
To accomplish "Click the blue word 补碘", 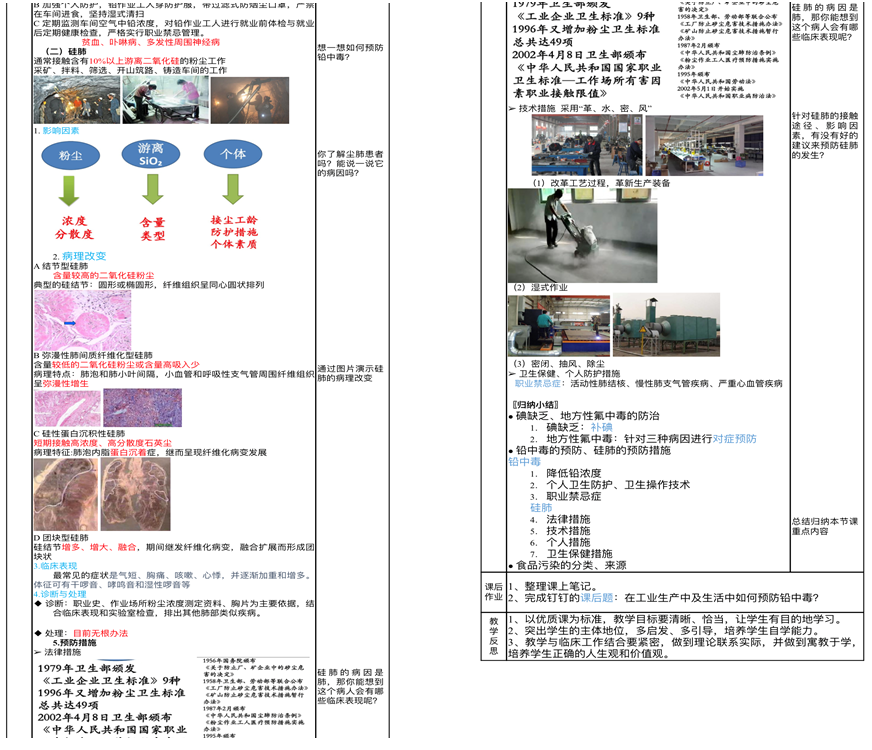I will (x=601, y=427).
